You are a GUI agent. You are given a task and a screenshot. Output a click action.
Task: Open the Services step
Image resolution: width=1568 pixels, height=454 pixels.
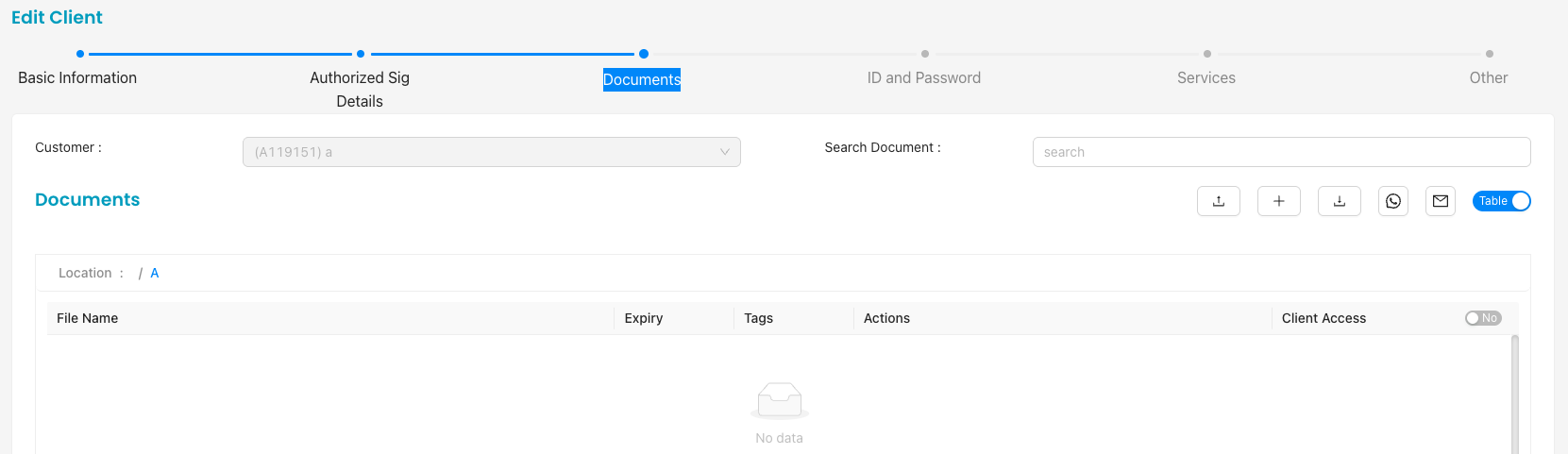pos(1206,77)
